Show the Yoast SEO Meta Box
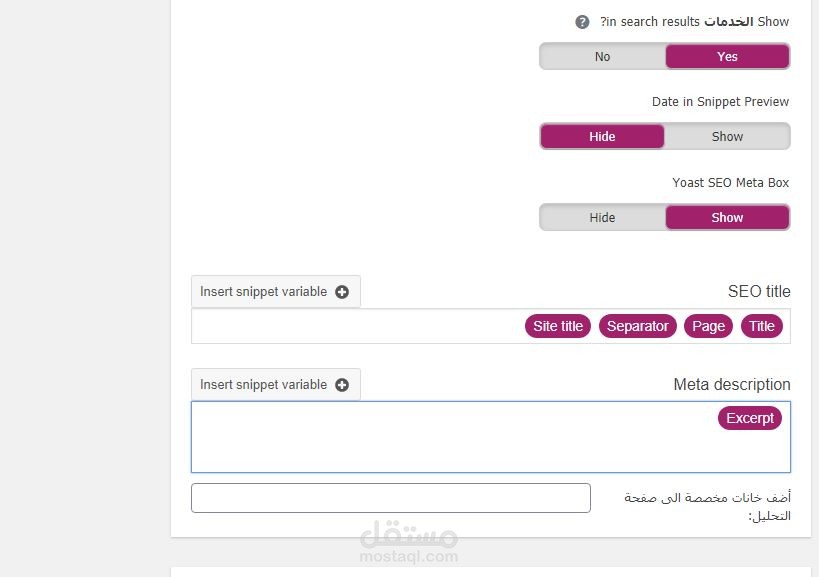Viewport: 819px width, 577px height. [727, 218]
